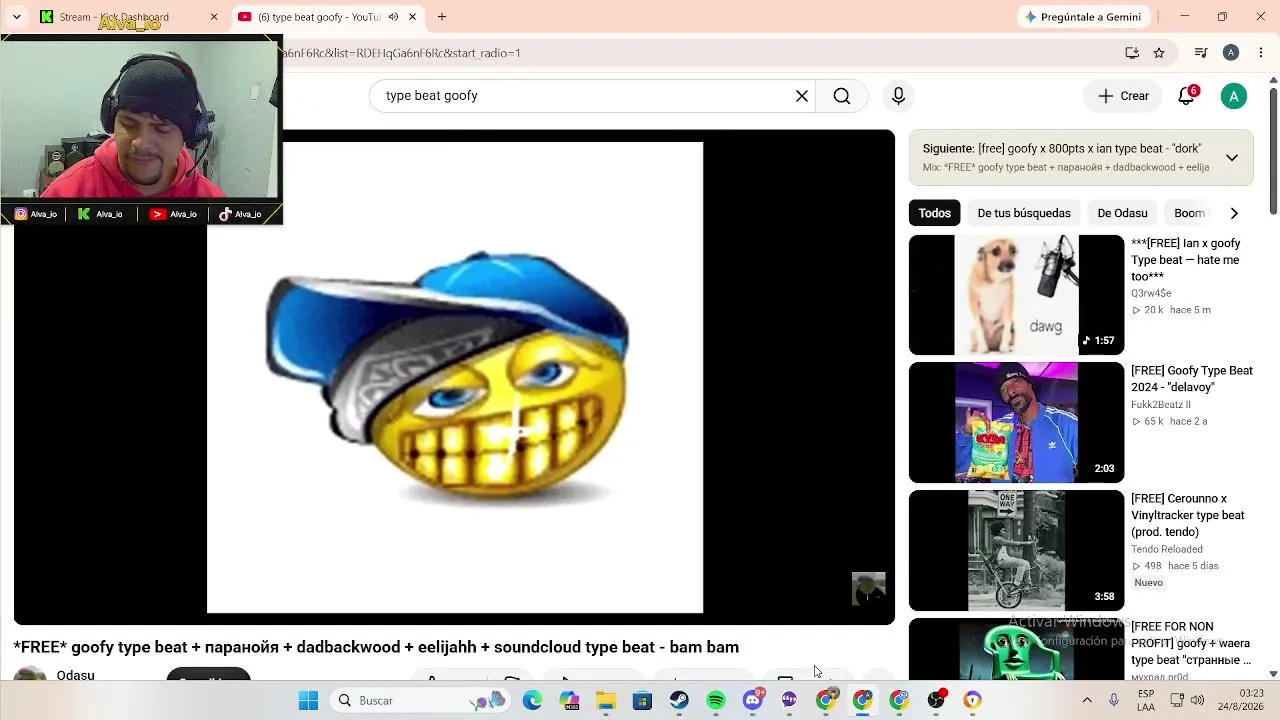The image size is (1280, 720).
Task: Open the Goofy Type Beat 2024 'delavoy' thumbnail
Action: [1016, 423]
